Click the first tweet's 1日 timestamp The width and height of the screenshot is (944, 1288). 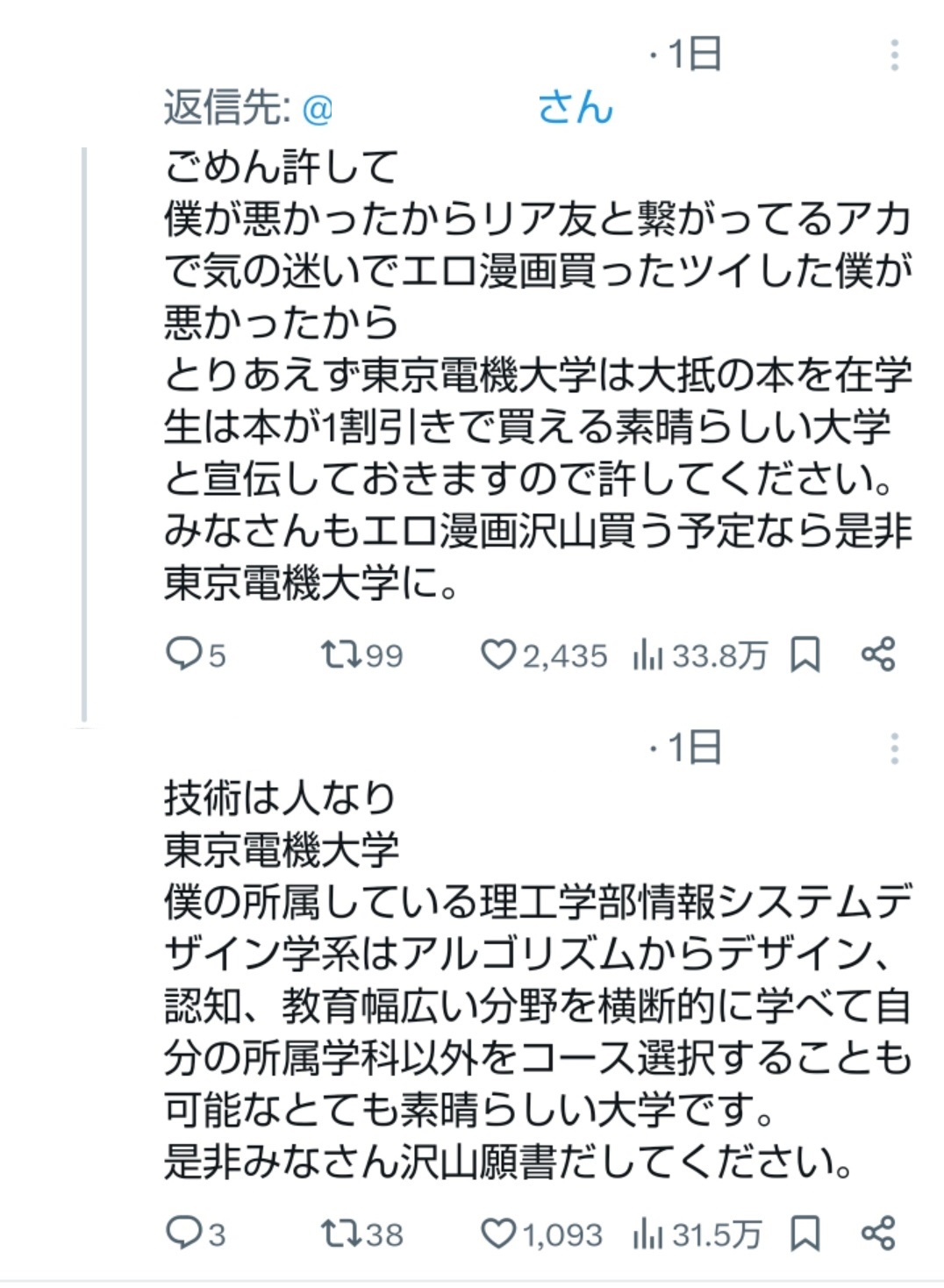694,54
